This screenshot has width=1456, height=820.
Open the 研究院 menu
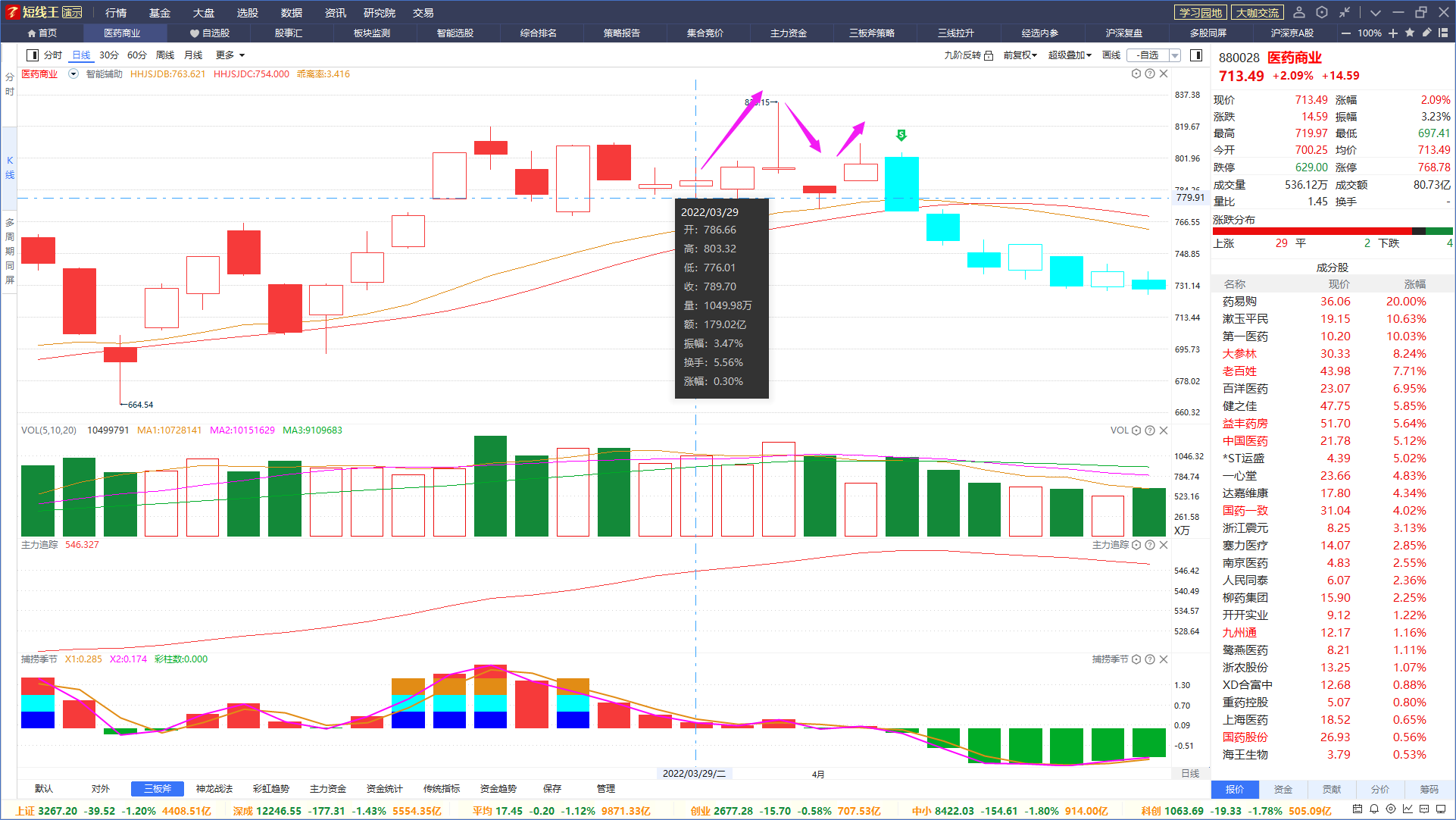[x=380, y=13]
